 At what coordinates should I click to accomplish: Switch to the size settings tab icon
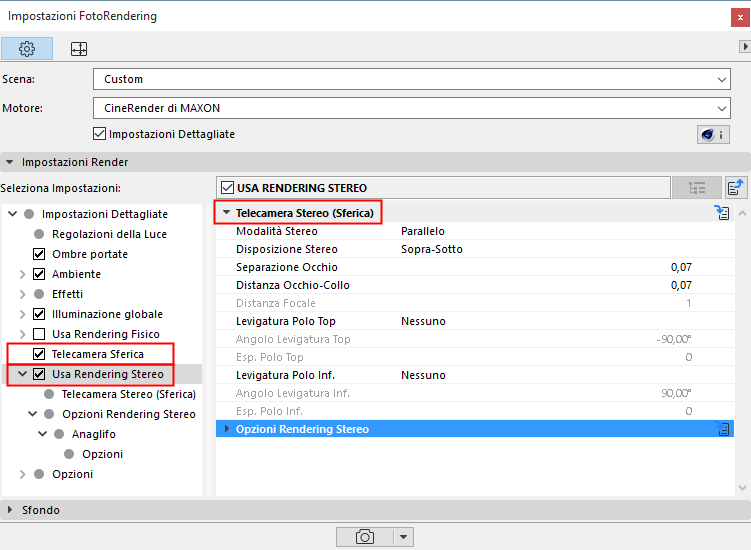point(79,48)
